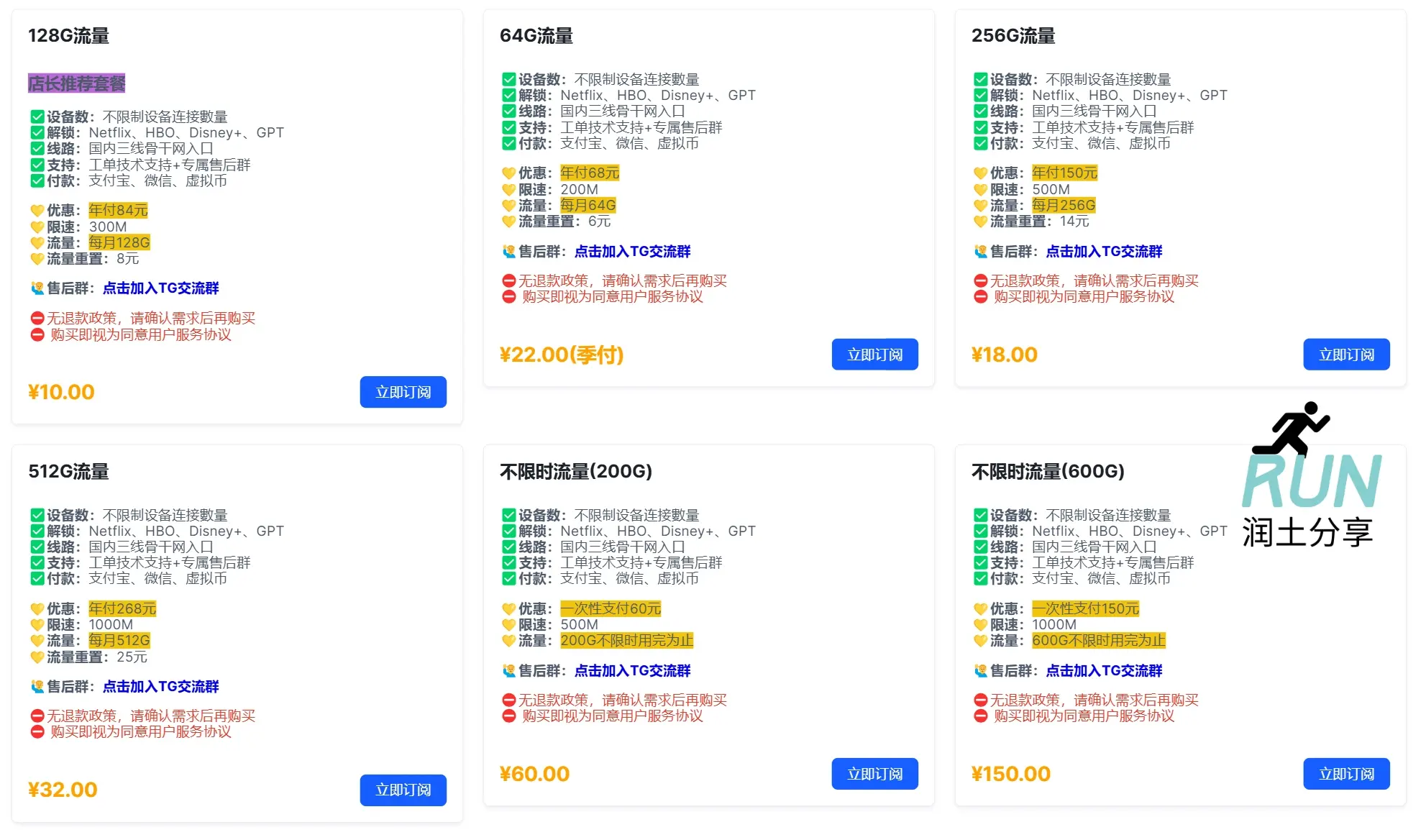Click the no-entry icon in the 200G unlimited card
1426x840 pixels.
click(508, 700)
